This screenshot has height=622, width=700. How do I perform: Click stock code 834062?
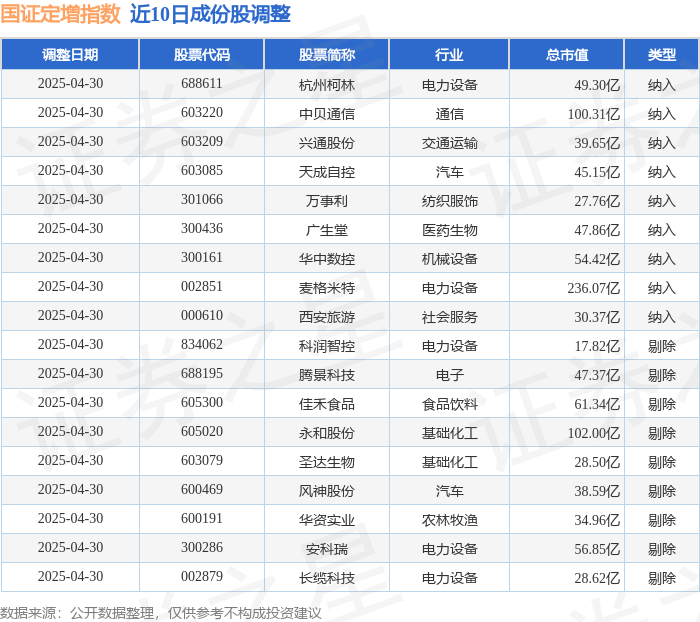tap(202, 345)
